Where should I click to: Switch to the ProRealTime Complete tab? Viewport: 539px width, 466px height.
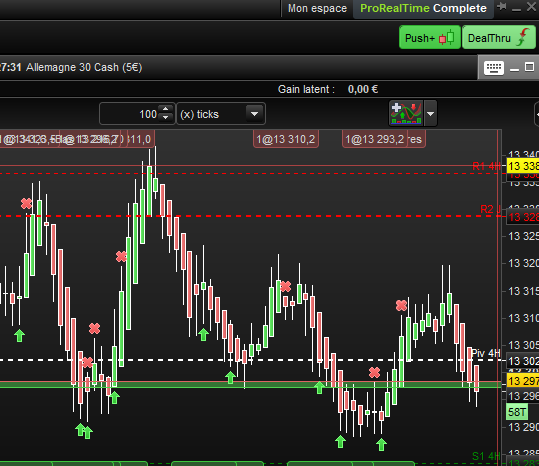click(423, 8)
